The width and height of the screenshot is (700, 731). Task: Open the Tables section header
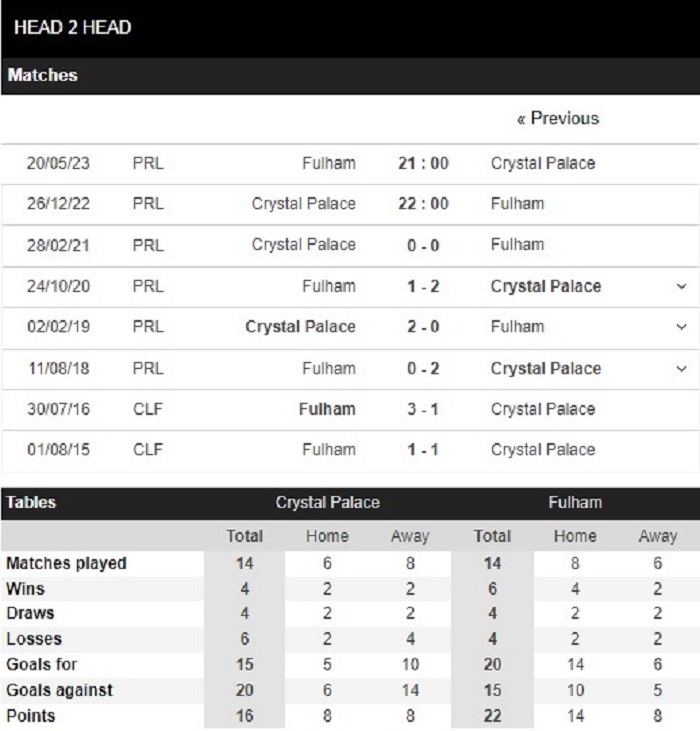pyautogui.click(x=32, y=503)
